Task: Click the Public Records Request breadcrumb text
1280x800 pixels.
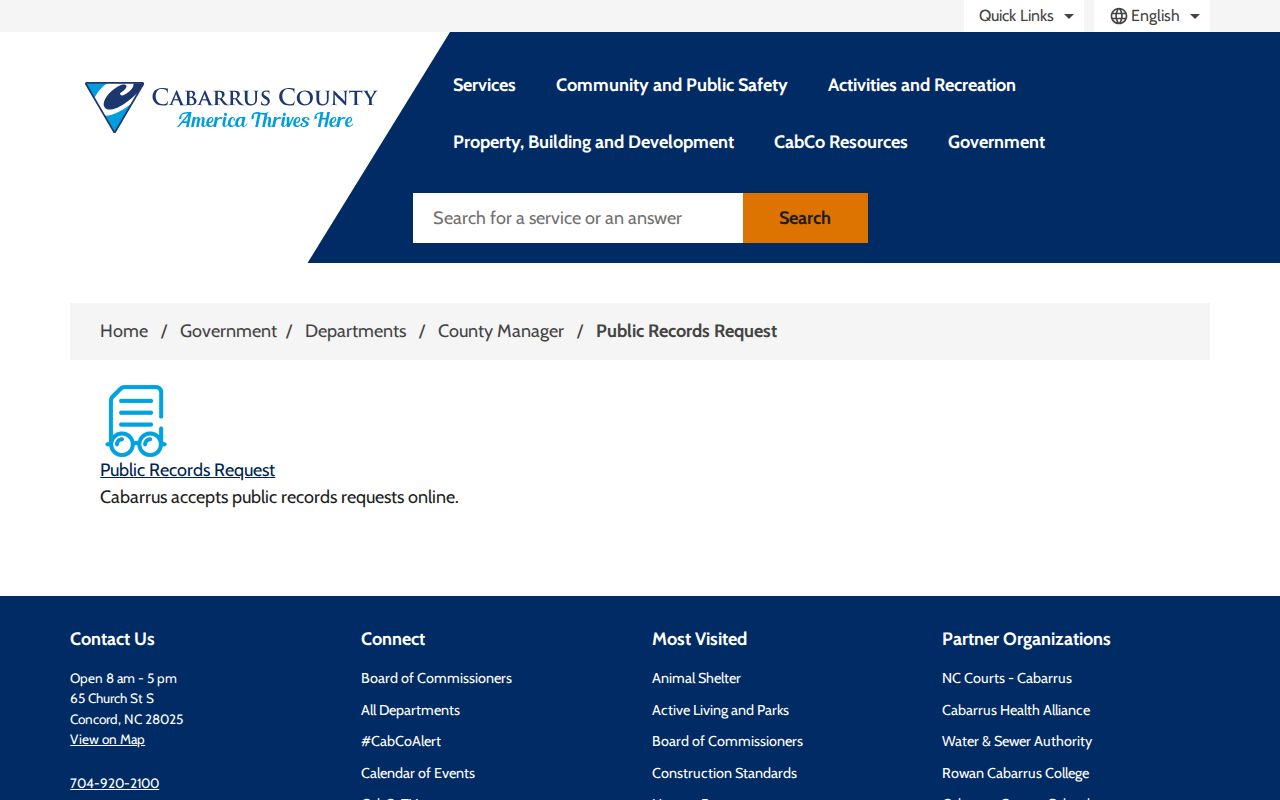Action: (x=686, y=331)
